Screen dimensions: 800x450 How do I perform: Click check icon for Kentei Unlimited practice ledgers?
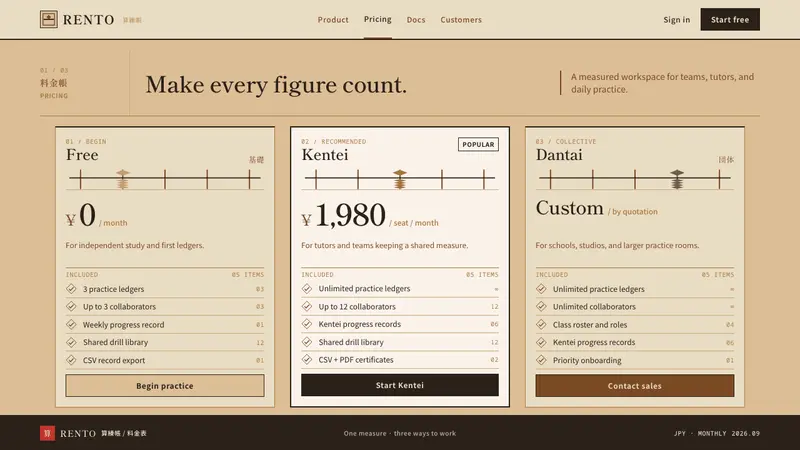coord(307,288)
